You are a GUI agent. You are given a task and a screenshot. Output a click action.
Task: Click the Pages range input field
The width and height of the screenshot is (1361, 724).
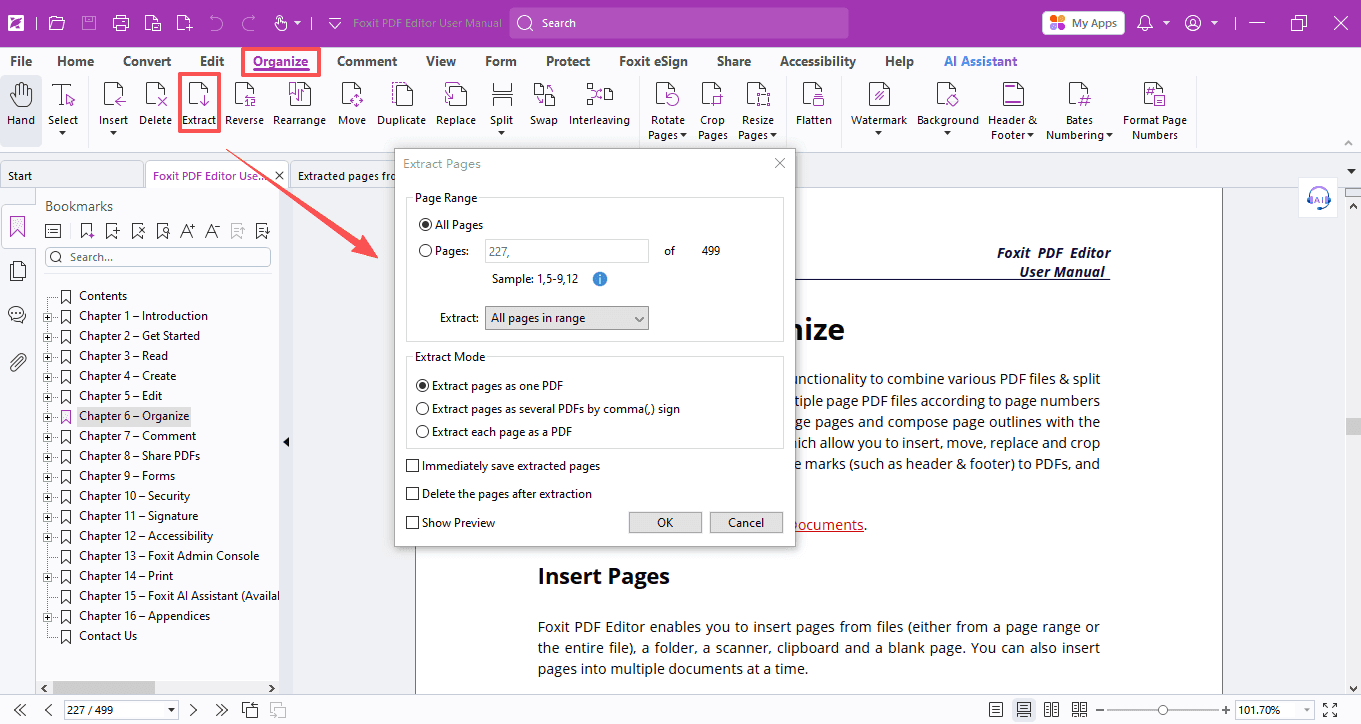coord(567,251)
